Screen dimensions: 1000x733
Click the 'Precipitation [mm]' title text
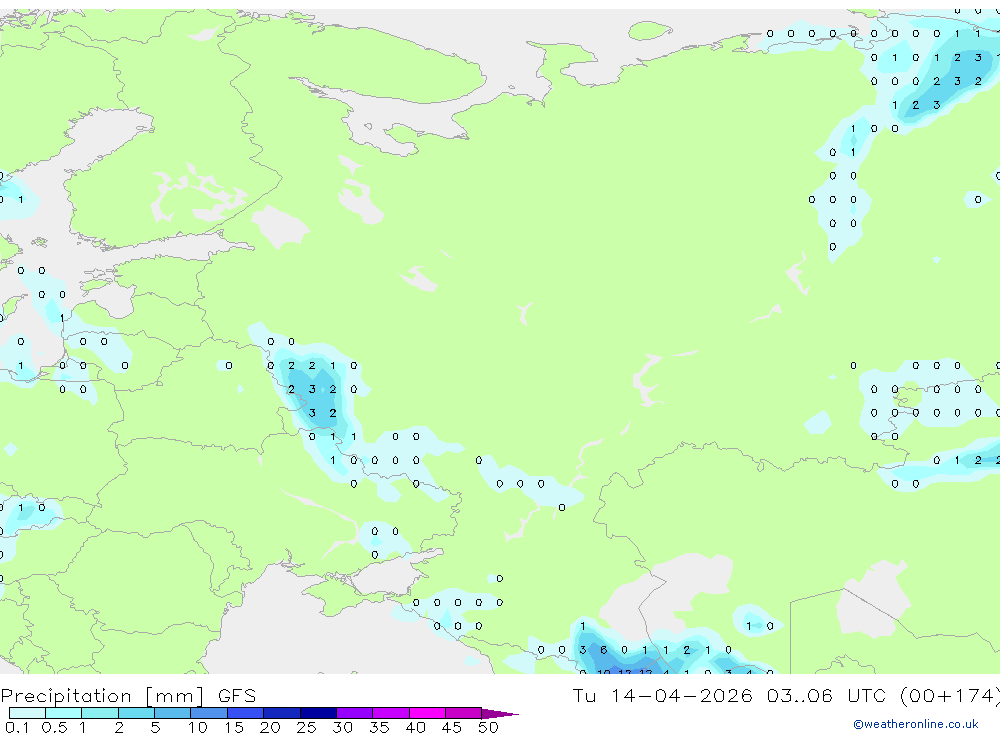[x=102, y=696]
